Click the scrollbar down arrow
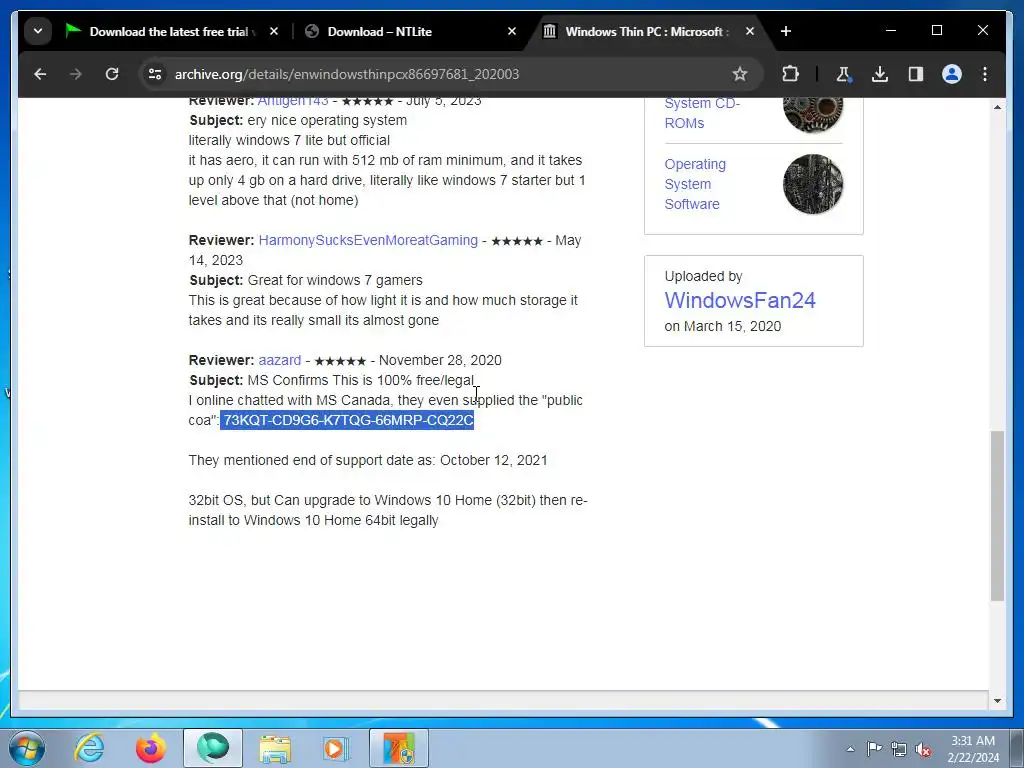This screenshot has height=768, width=1024. [x=997, y=701]
